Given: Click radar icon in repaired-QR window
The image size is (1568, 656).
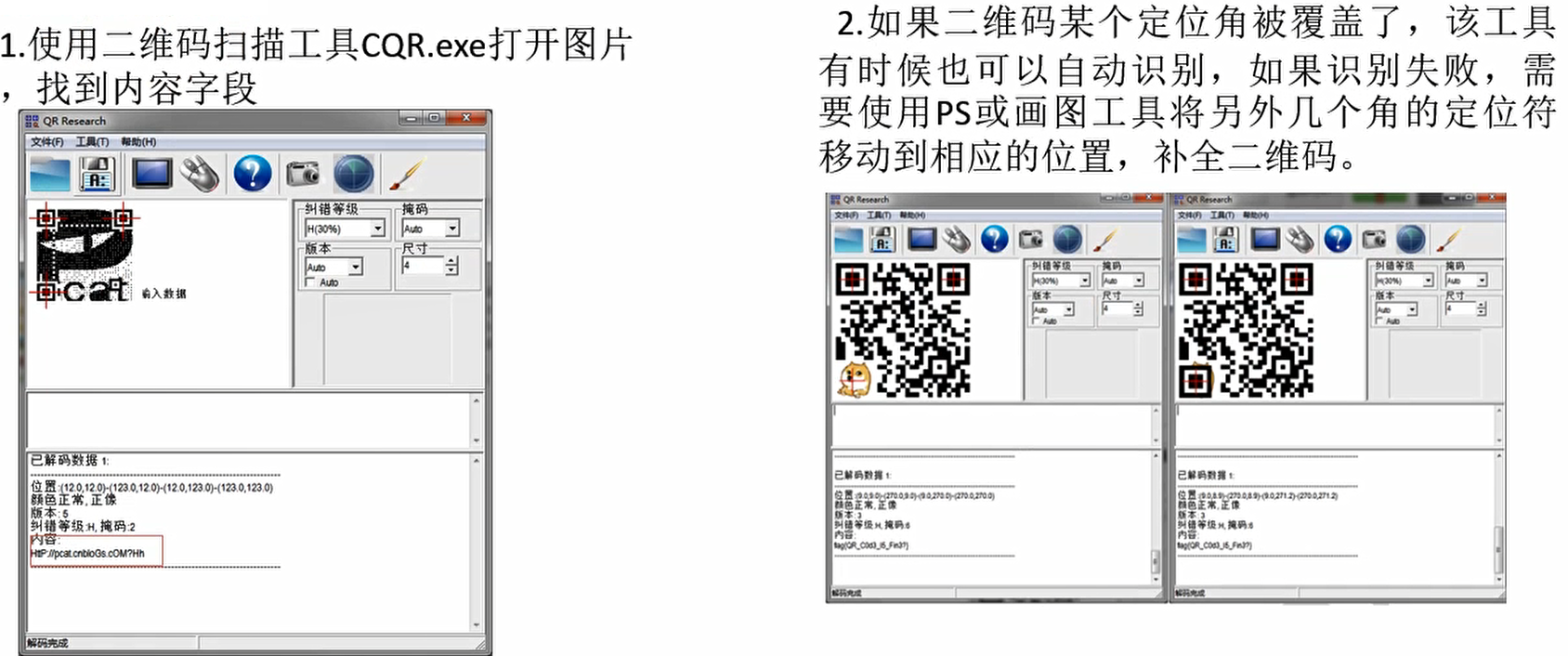Looking at the screenshot, I should coord(1410,240).
